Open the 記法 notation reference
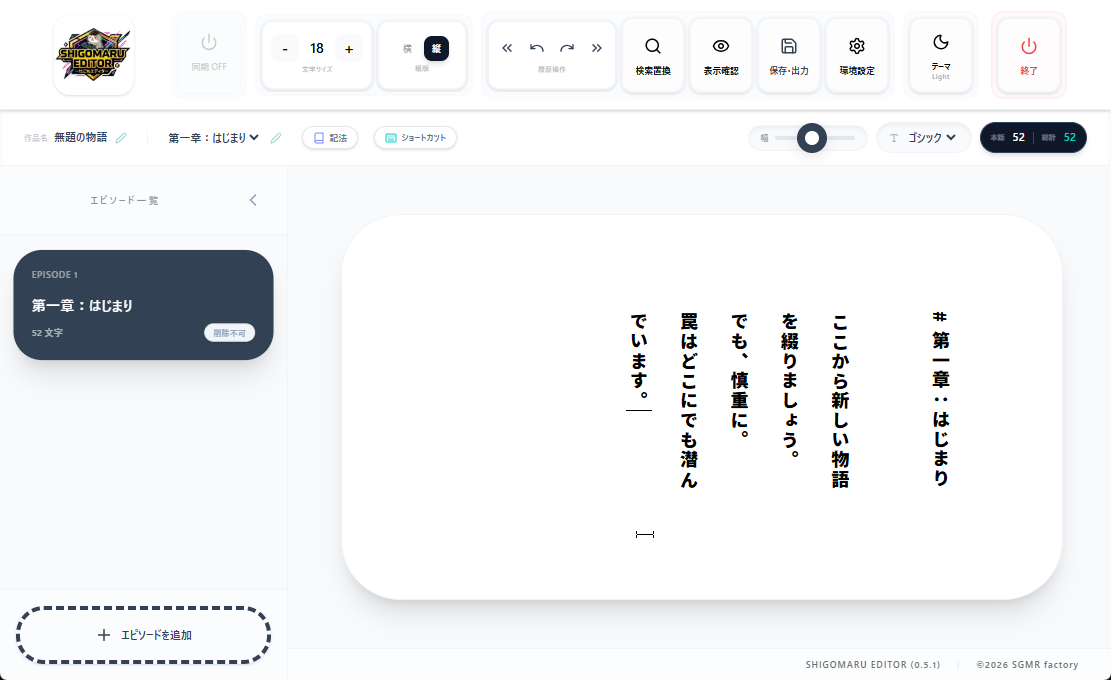The height and width of the screenshot is (680, 1111). [x=330, y=137]
